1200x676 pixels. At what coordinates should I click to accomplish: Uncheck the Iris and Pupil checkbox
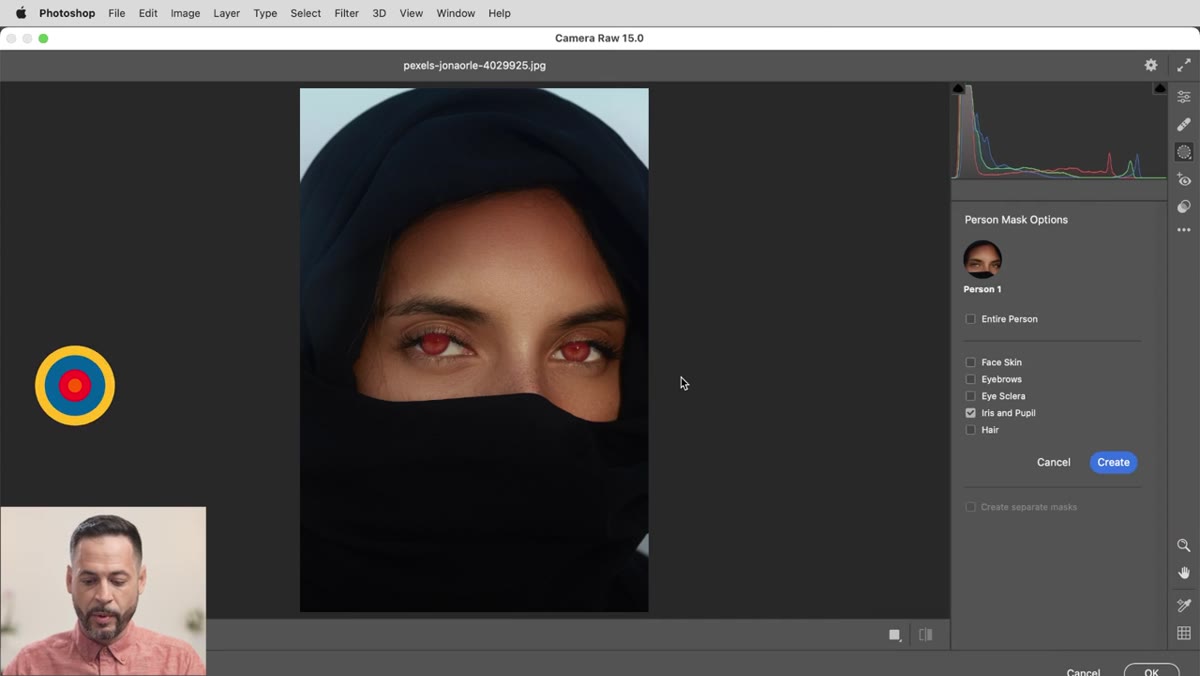[x=970, y=413]
